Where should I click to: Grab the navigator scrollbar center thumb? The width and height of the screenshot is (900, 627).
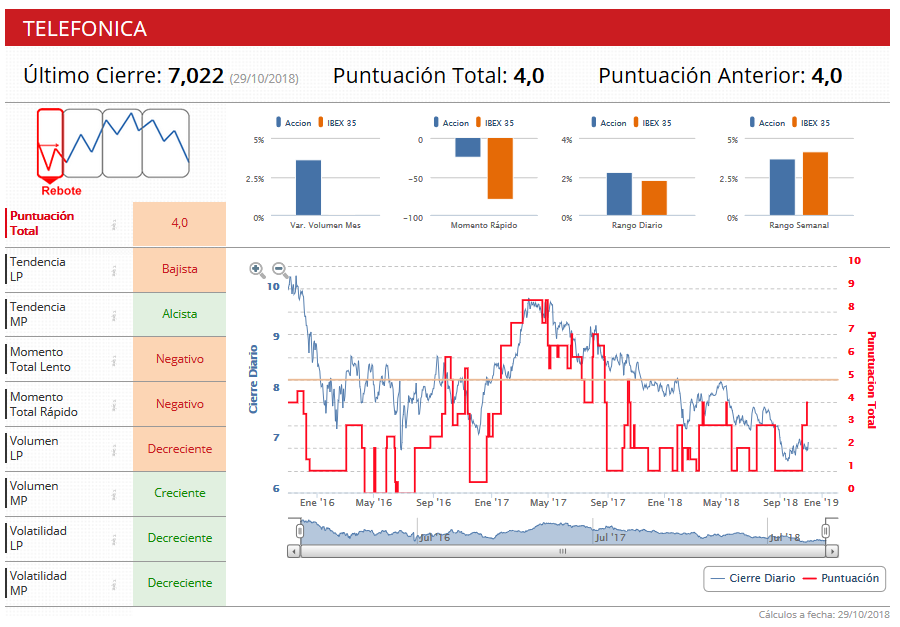[563, 551]
